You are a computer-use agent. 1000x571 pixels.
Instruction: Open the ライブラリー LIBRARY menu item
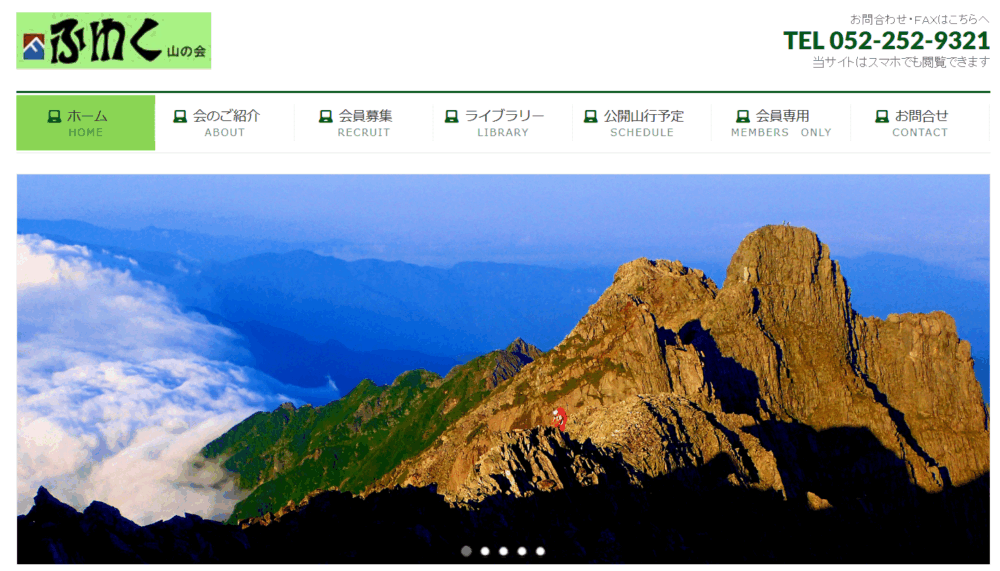coord(503,122)
